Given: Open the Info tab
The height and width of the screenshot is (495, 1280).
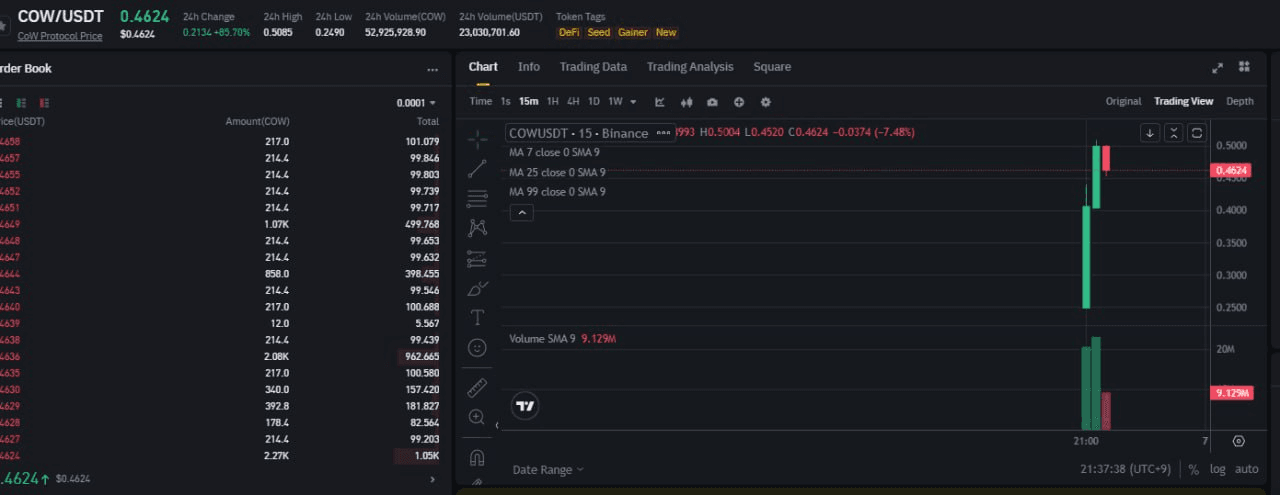Looking at the screenshot, I should (529, 67).
